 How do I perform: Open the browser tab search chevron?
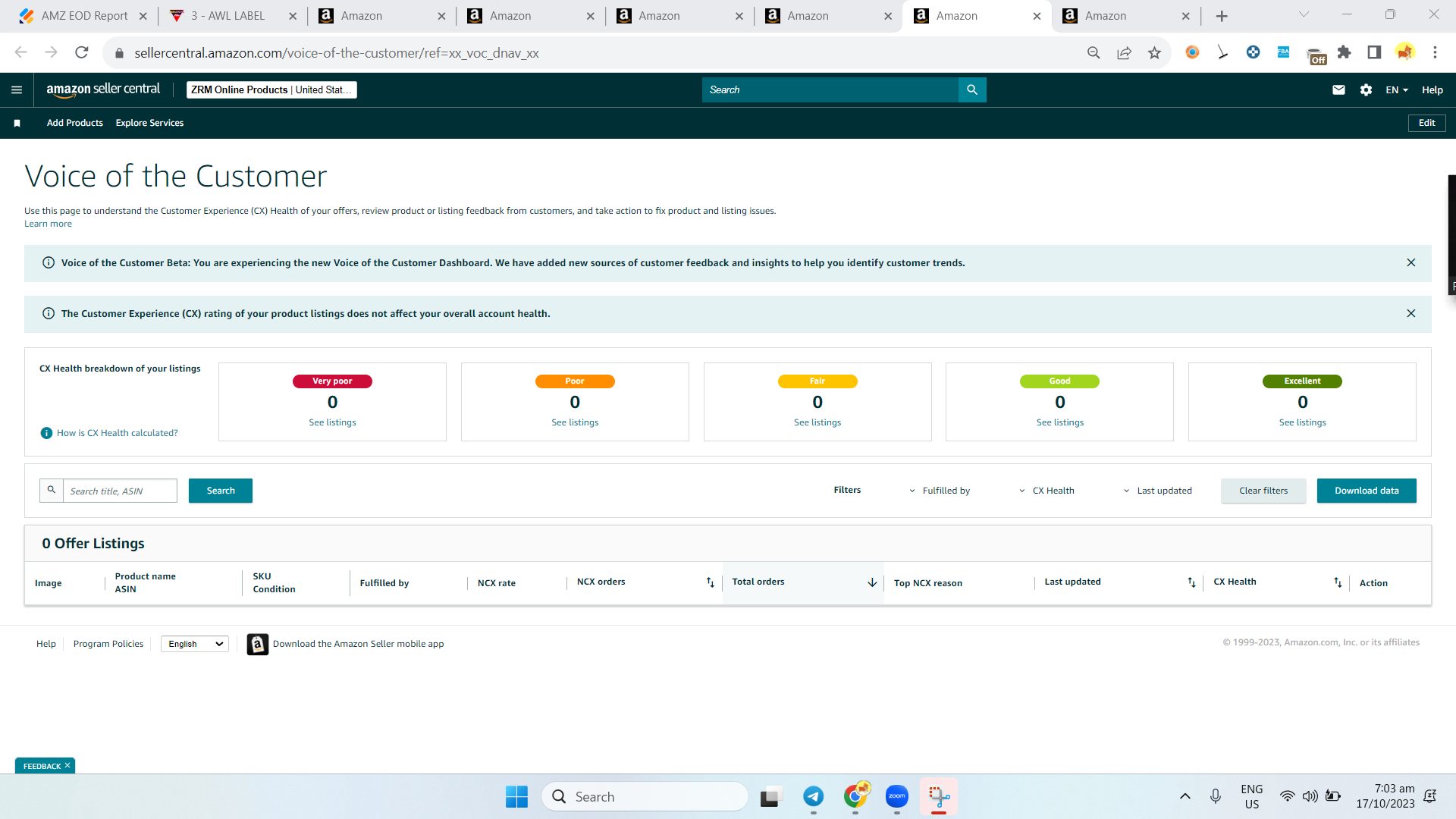(x=1304, y=14)
